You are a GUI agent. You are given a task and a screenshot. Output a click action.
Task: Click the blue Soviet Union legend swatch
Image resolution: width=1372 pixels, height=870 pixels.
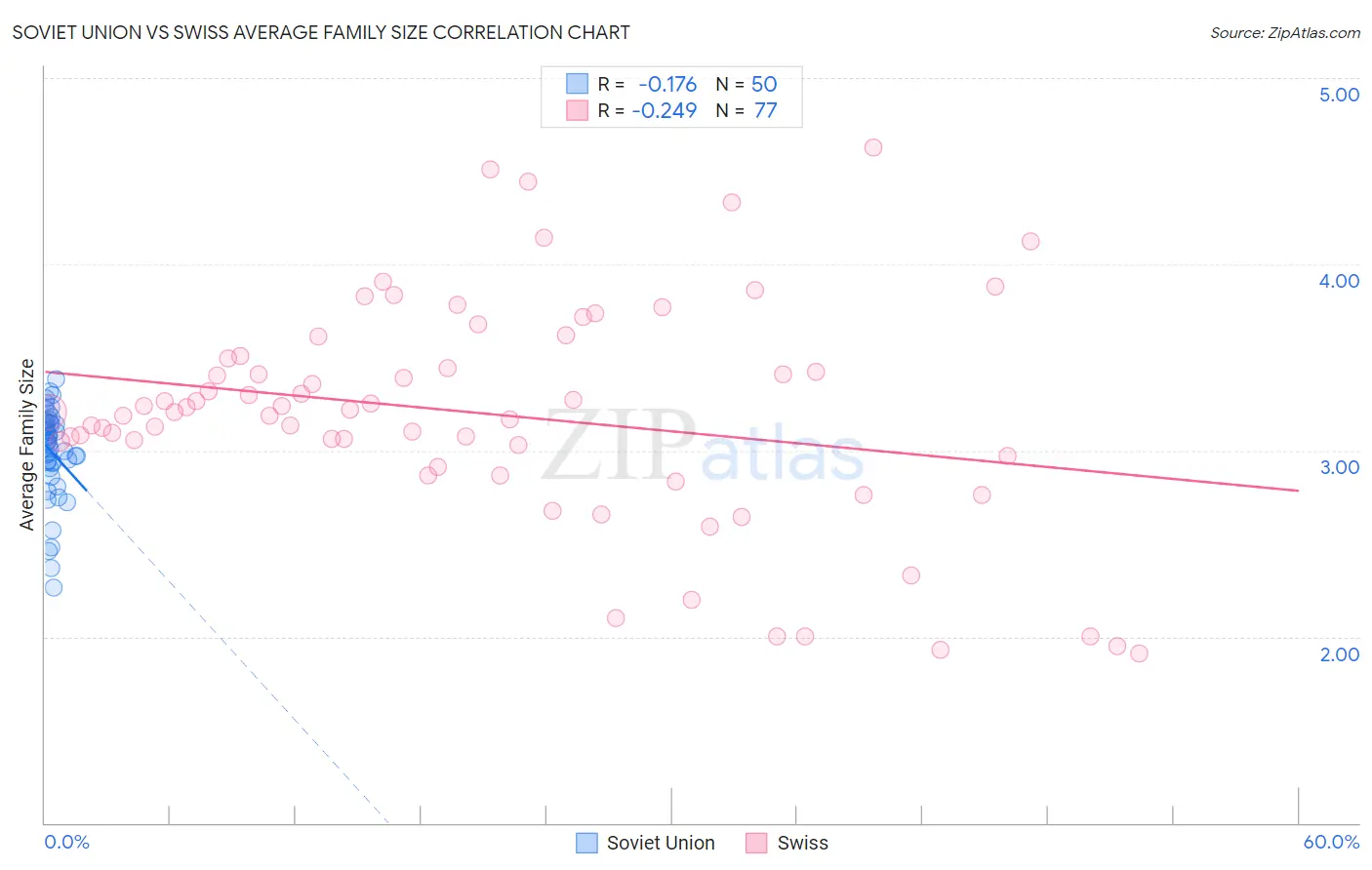point(586,843)
